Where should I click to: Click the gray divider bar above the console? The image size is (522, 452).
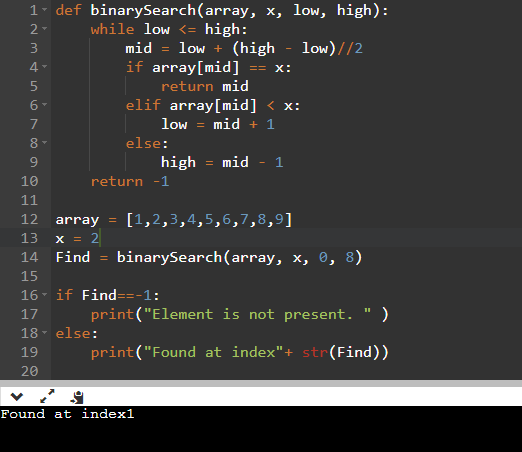[x=261, y=383]
